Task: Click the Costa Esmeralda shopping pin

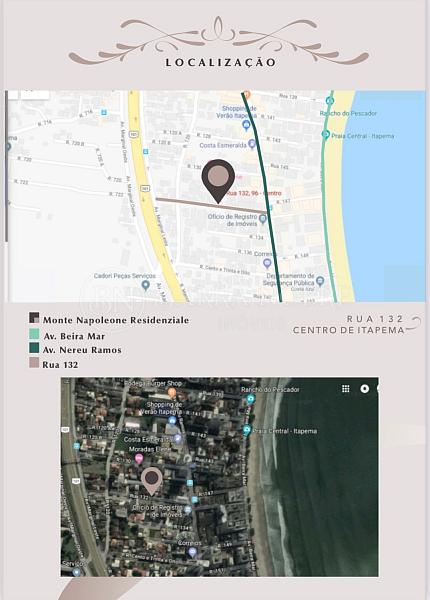Action: click(251, 144)
